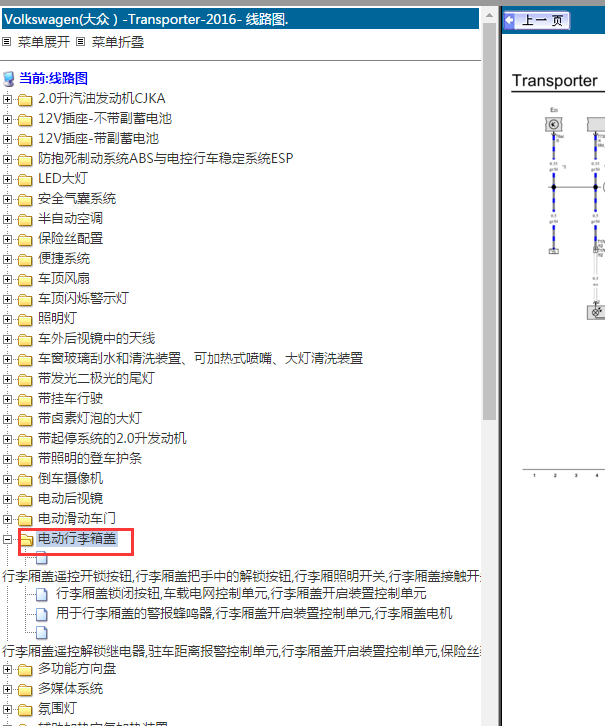Expand the 2.0升汽油发动机CJKA node
This screenshot has height=726, width=605.
coord(7,99)
